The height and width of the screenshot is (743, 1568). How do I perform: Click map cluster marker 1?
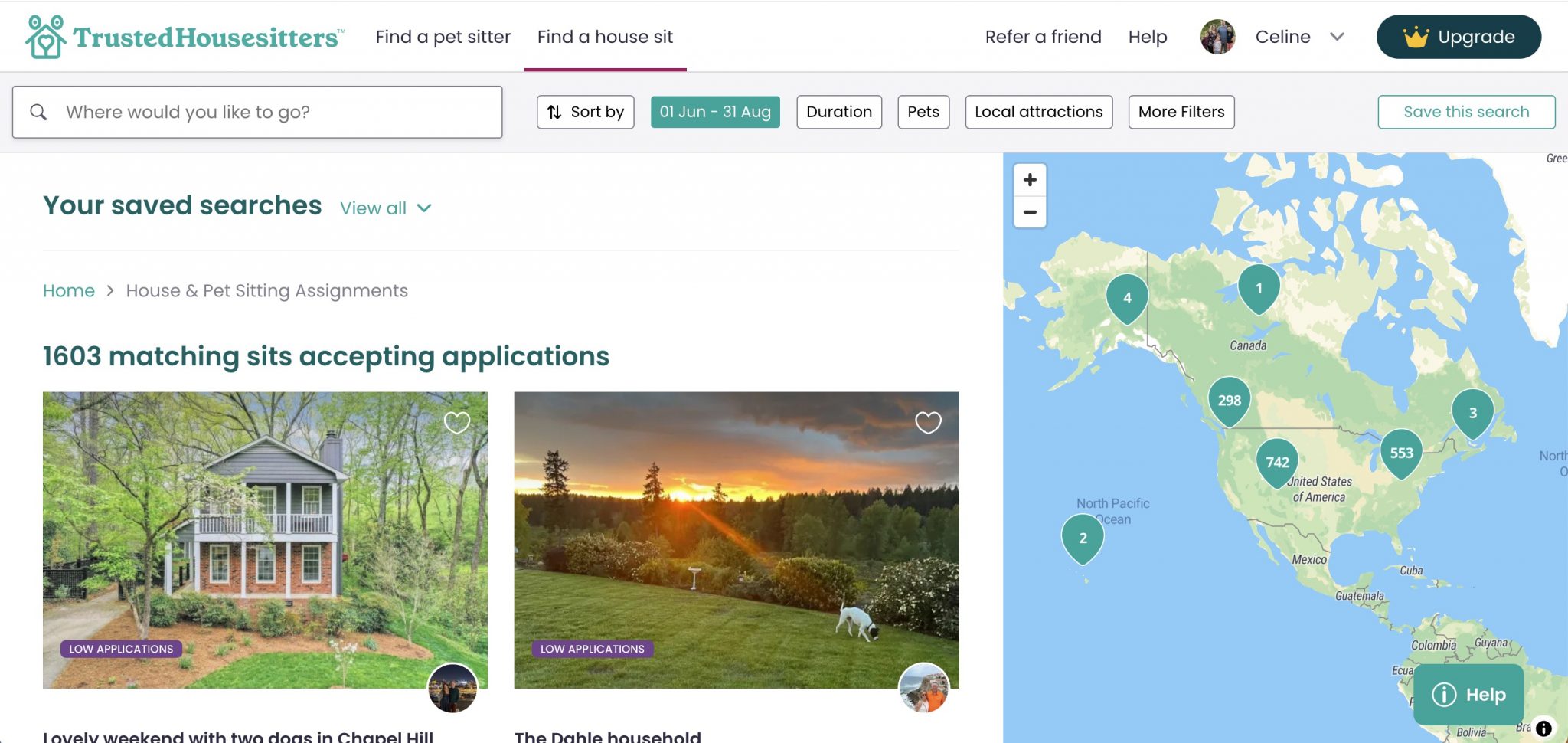[1259, 289]
